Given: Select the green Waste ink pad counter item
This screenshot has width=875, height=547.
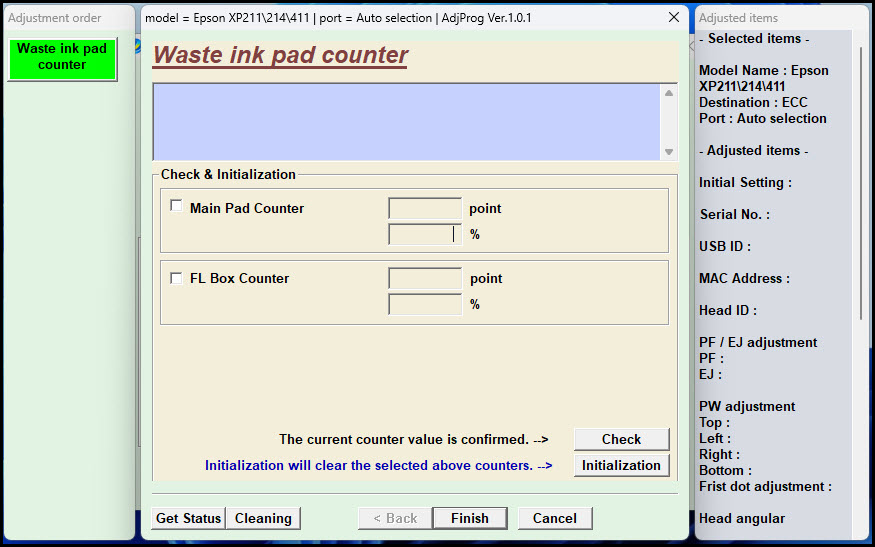Looking at the screenshot, I should click(62, 57).
